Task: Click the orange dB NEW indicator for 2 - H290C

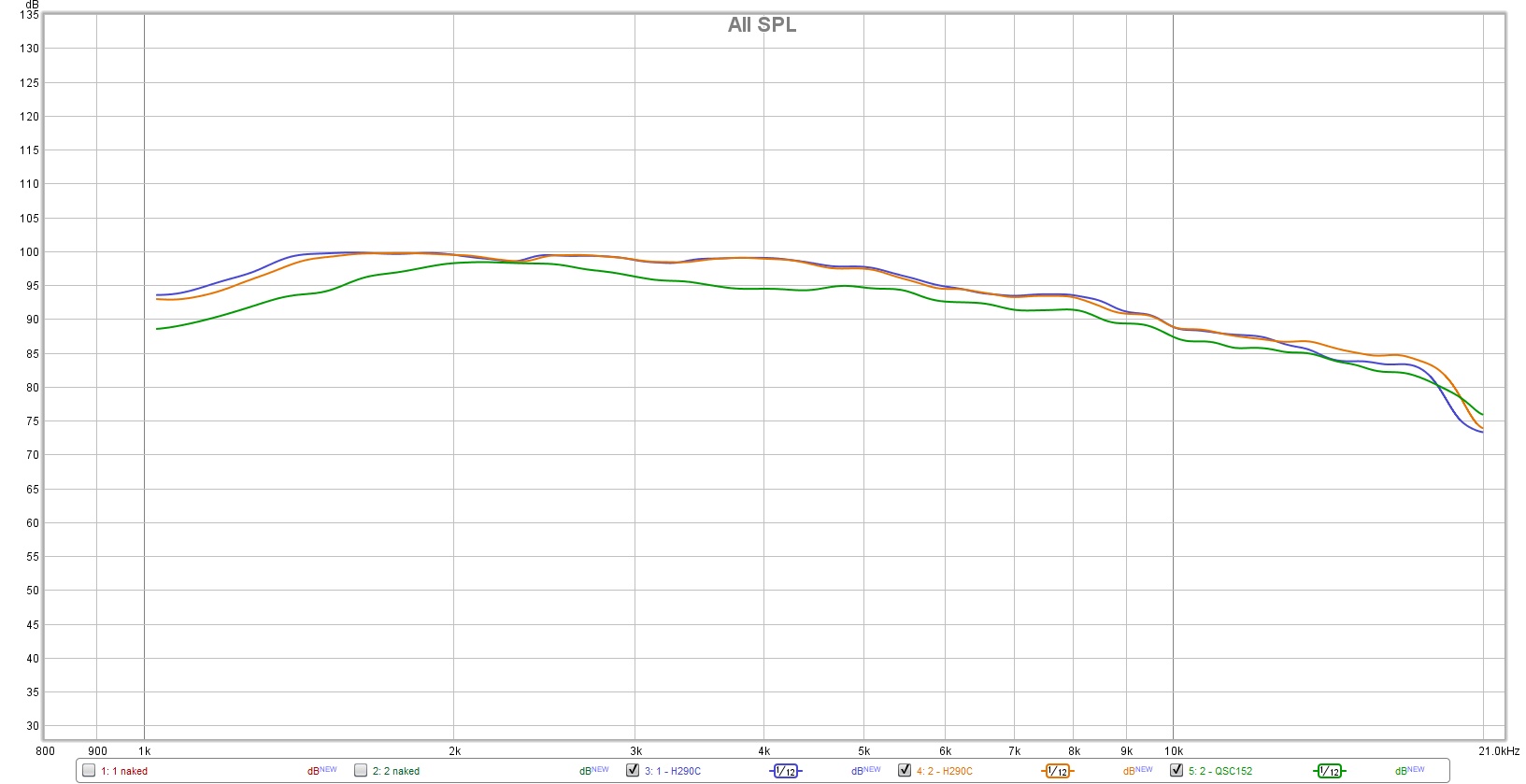Action: [x=1137, y=771]
